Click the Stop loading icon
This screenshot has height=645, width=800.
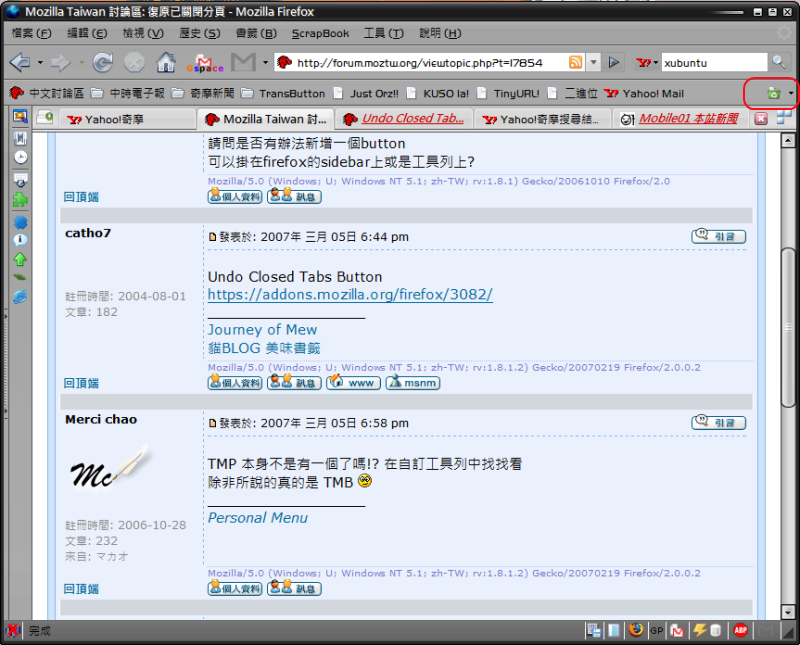point(134,63)
